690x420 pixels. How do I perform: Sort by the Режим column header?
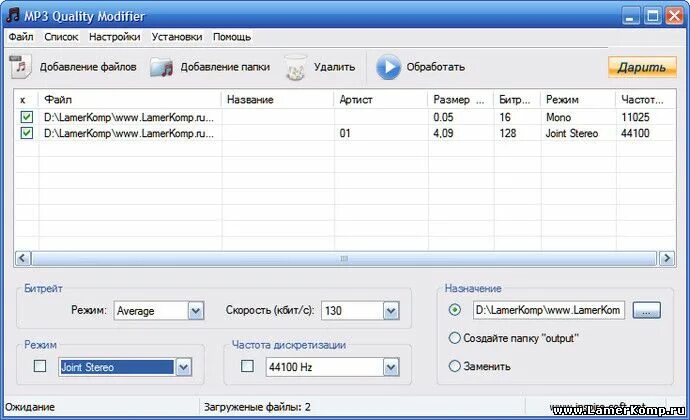578,99
